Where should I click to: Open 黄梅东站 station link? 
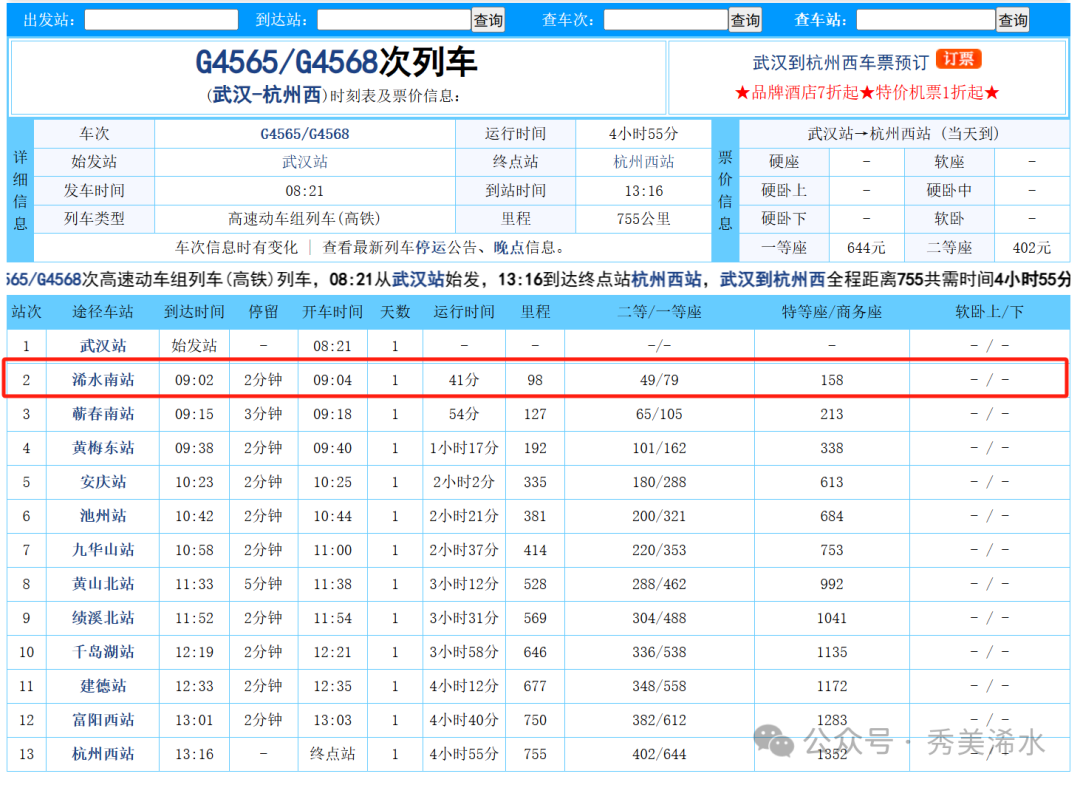click(x=103, y=448)
